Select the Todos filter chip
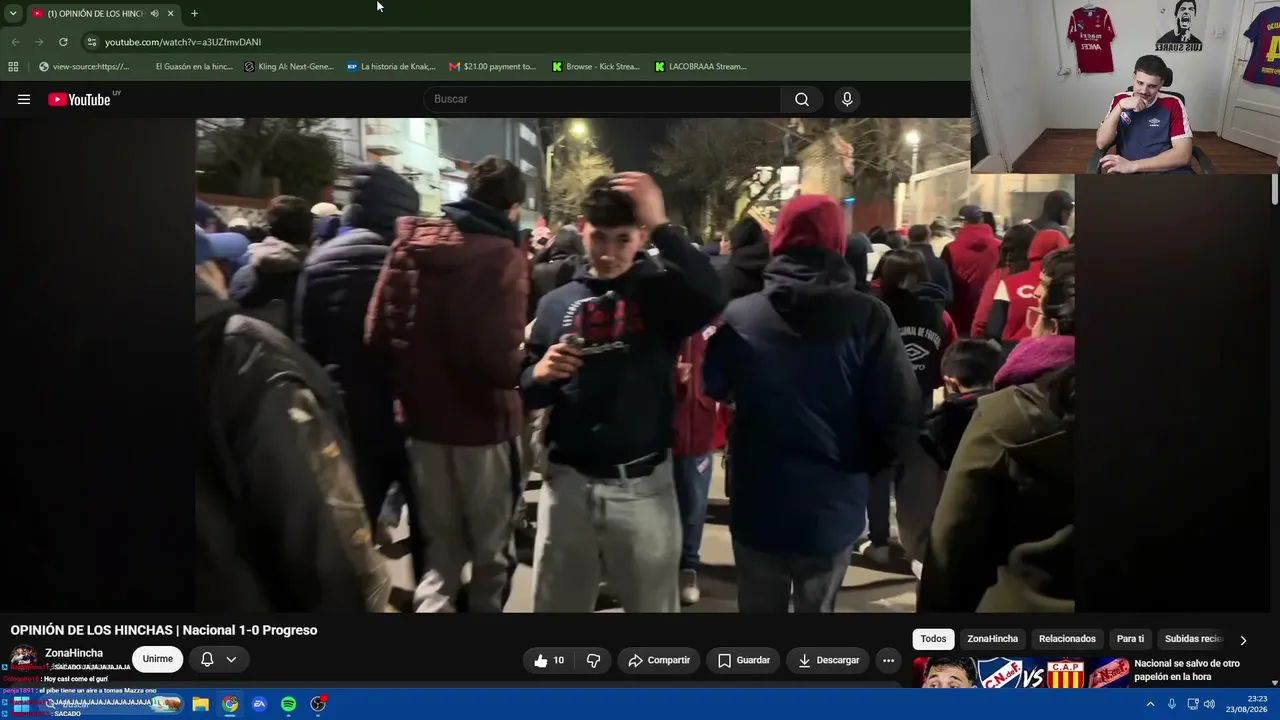This screenshot has width=1280, height=720. pyautogui.click(x=933, y=639)
